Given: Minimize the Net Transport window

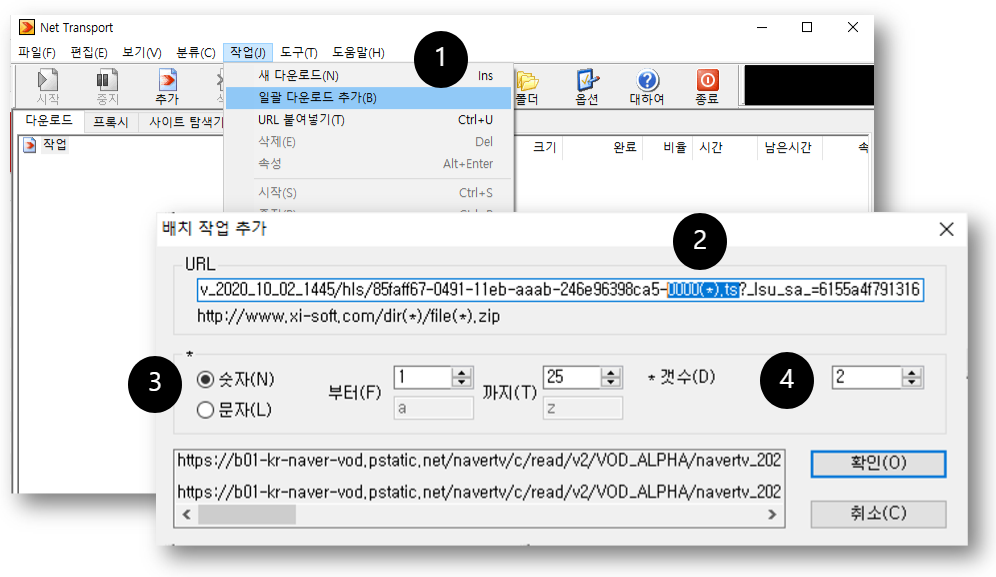Looking at the screenshot, I should 762,27.
